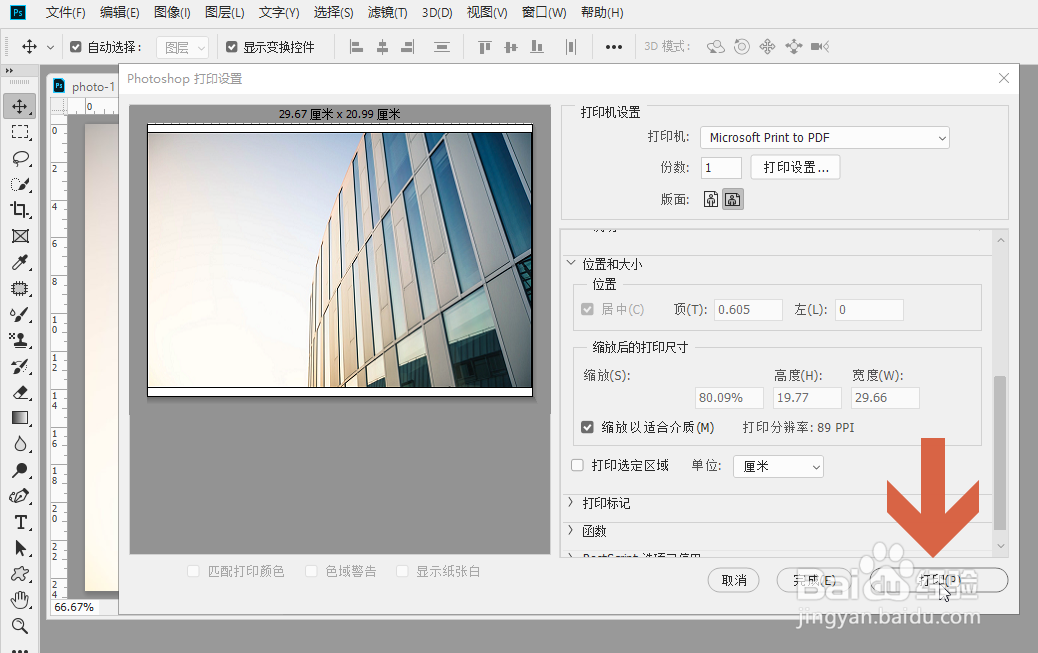This screenshot has width=1038, height=653.
Task: Open the printer dropdown Microsoft Print to PDF
Action: (825, 138)
